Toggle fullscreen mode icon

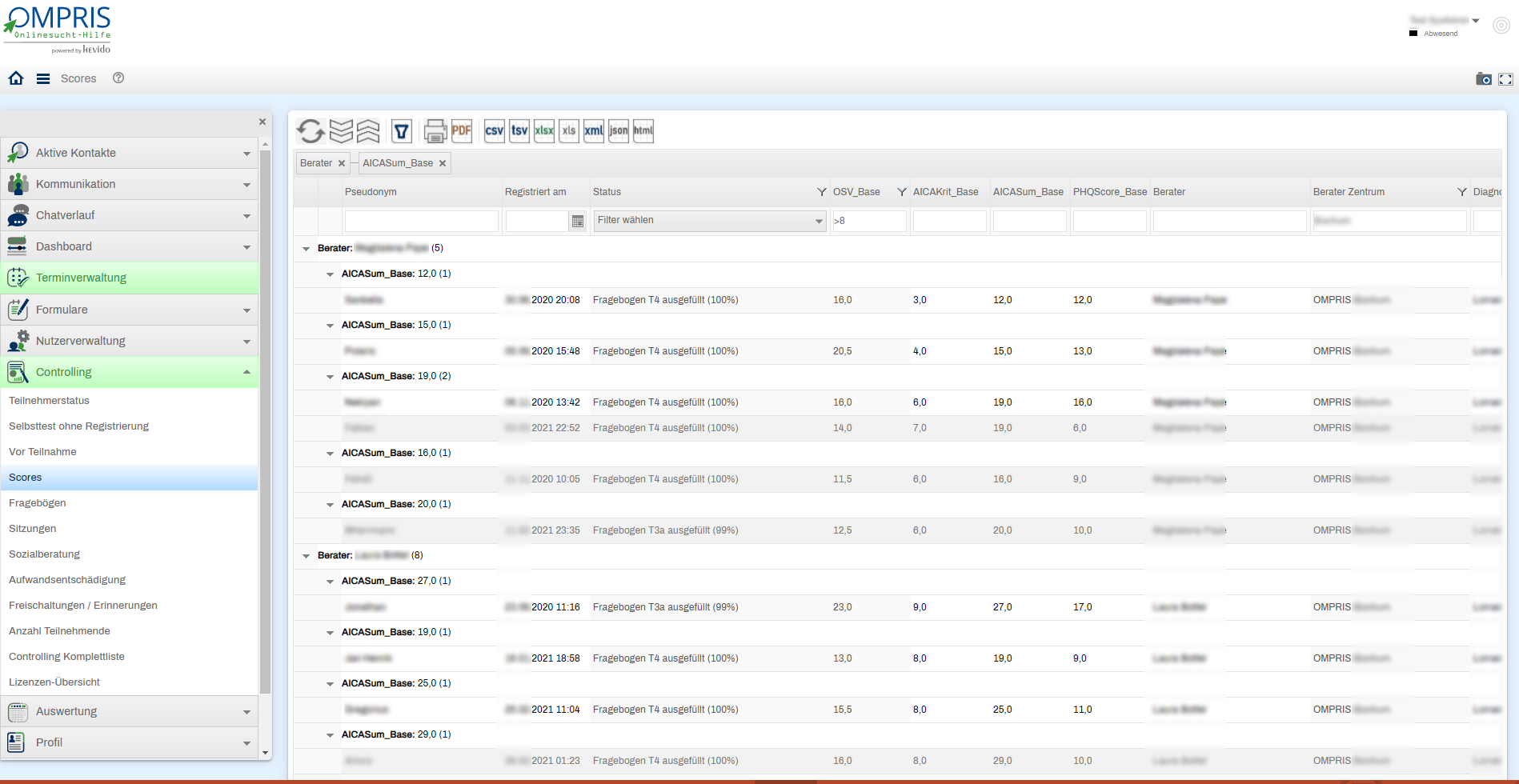pyautogui.click(x=1505, y=79)
